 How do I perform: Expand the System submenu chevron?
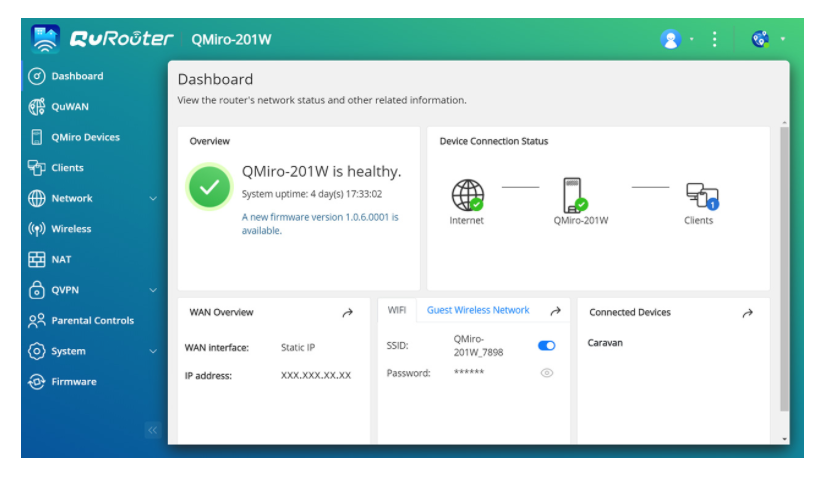pos(153,351)
